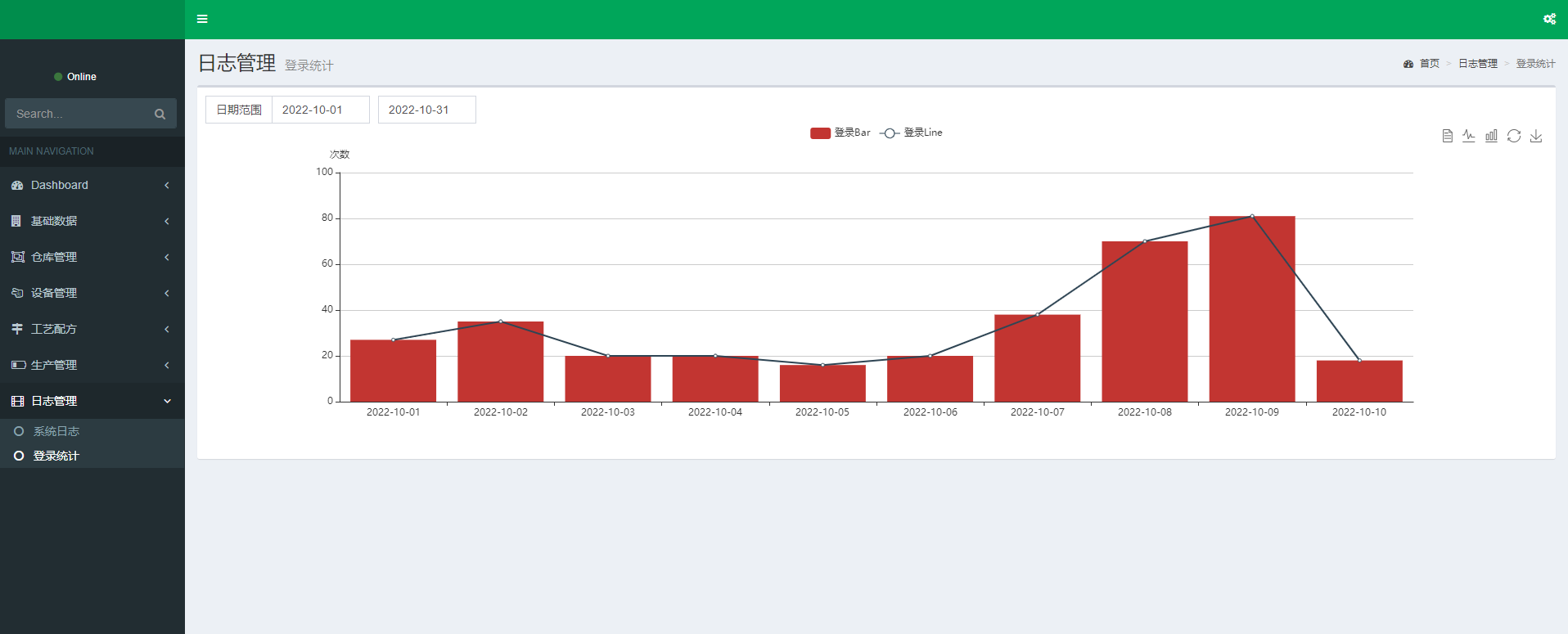The width and height of the screenshot is (1568, 634).
Task: Click the 日志管理 breadcrumb link
Action: pos(1477,64)
